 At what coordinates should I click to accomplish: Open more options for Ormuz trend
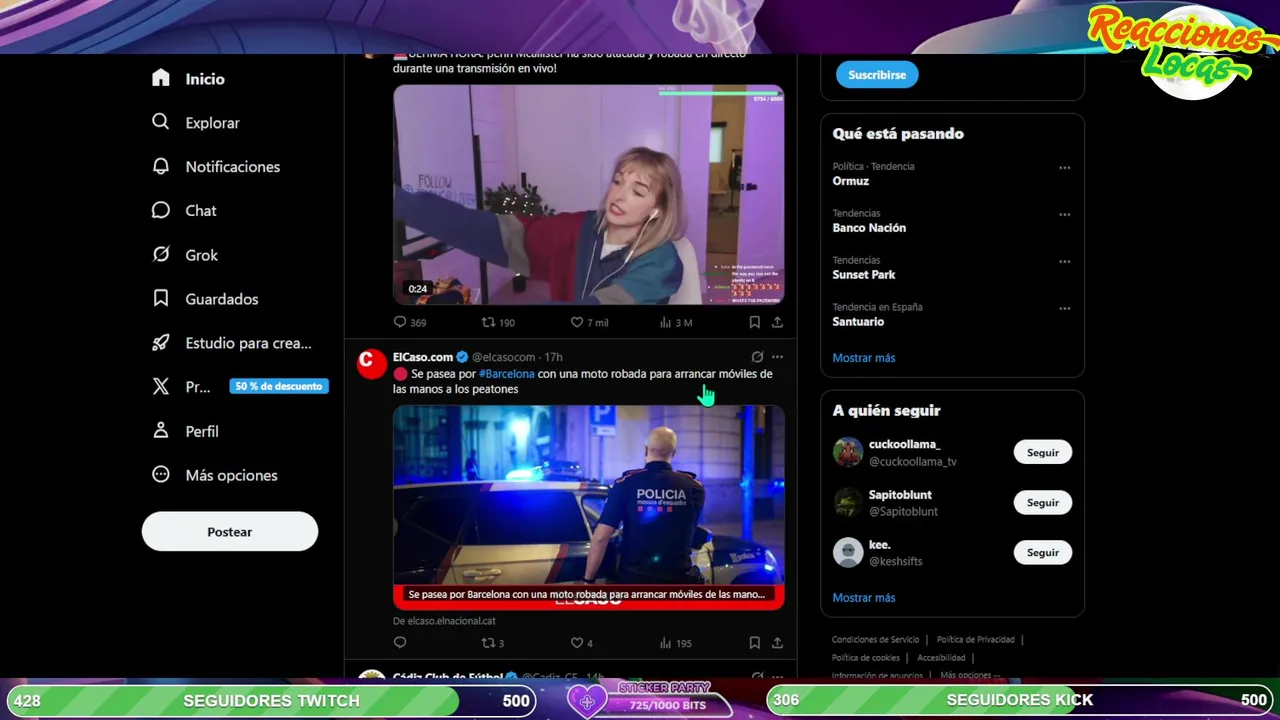coord(1065,168)
